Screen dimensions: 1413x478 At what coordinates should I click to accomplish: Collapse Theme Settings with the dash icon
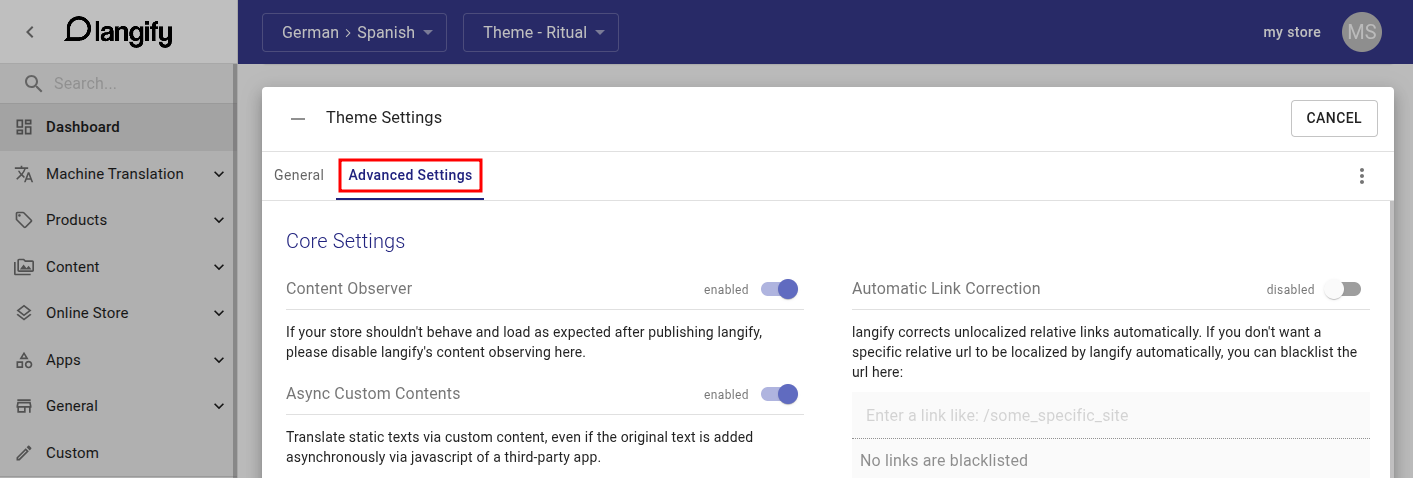click(x=298, y=118)
